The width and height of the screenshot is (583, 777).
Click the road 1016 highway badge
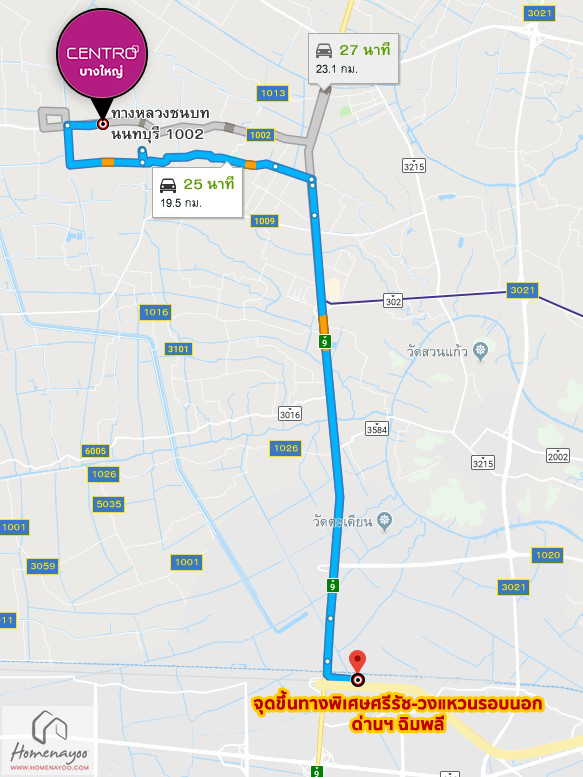coord(156,312)
